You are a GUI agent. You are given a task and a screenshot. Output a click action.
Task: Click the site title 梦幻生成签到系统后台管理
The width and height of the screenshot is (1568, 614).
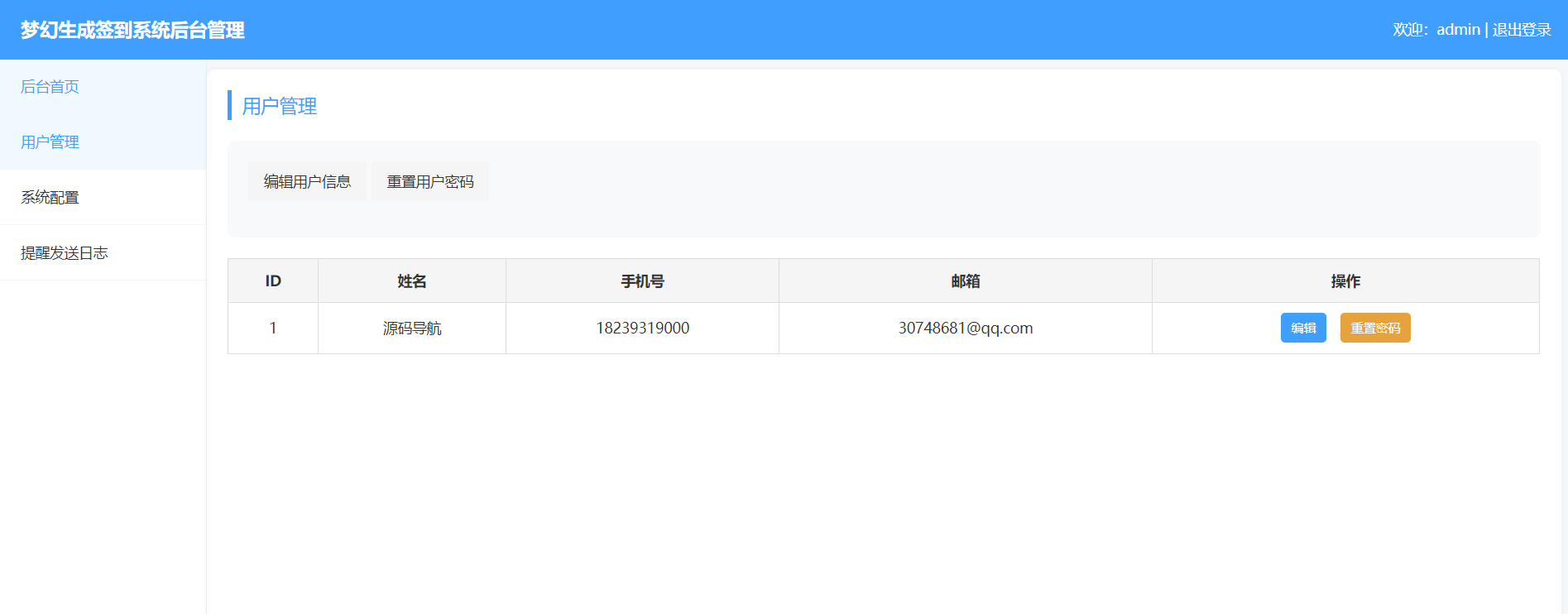pyautogui.click(x=132, y=31)
